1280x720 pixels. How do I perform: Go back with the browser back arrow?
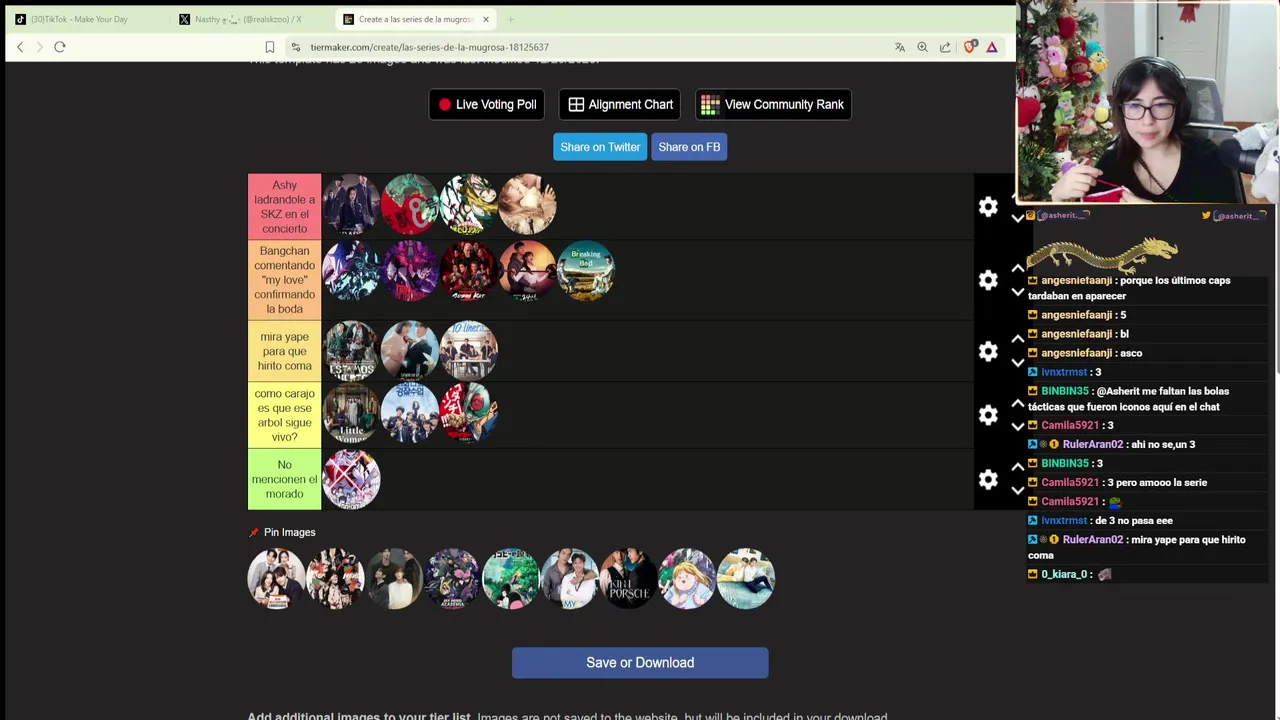tap(20, 47)
